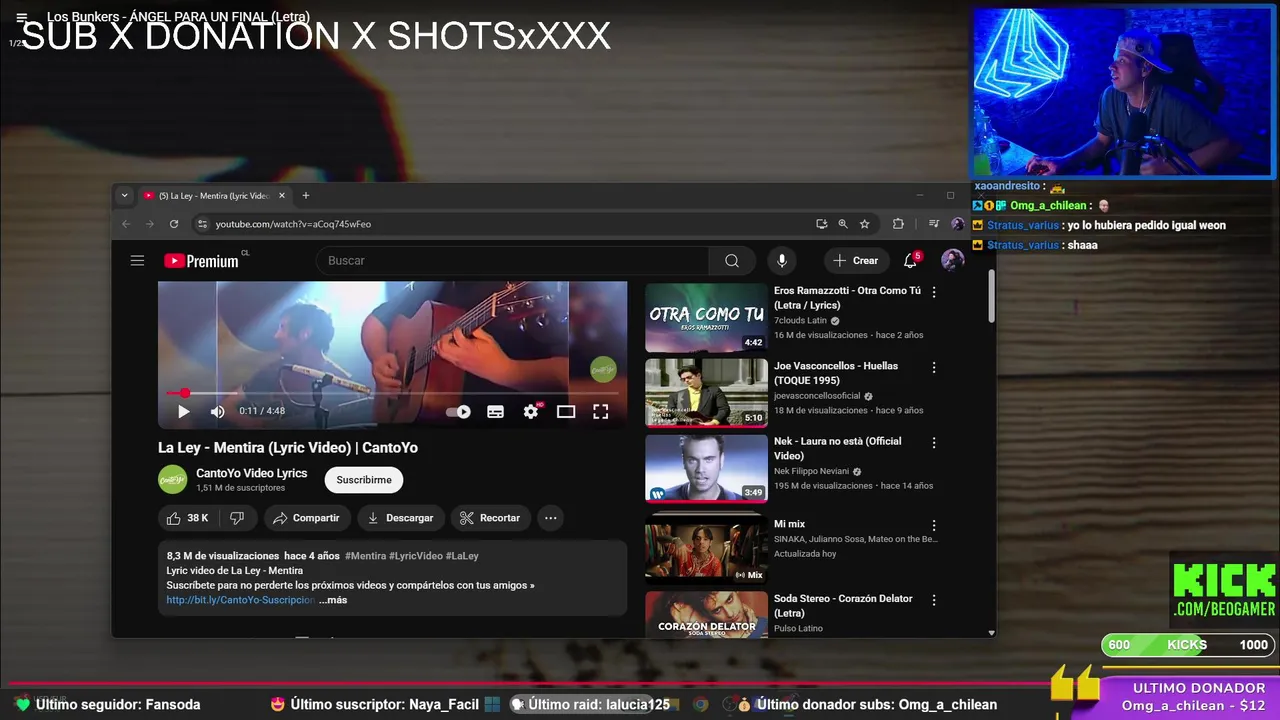Click the youtube.com address bar URL

(293, 224)
